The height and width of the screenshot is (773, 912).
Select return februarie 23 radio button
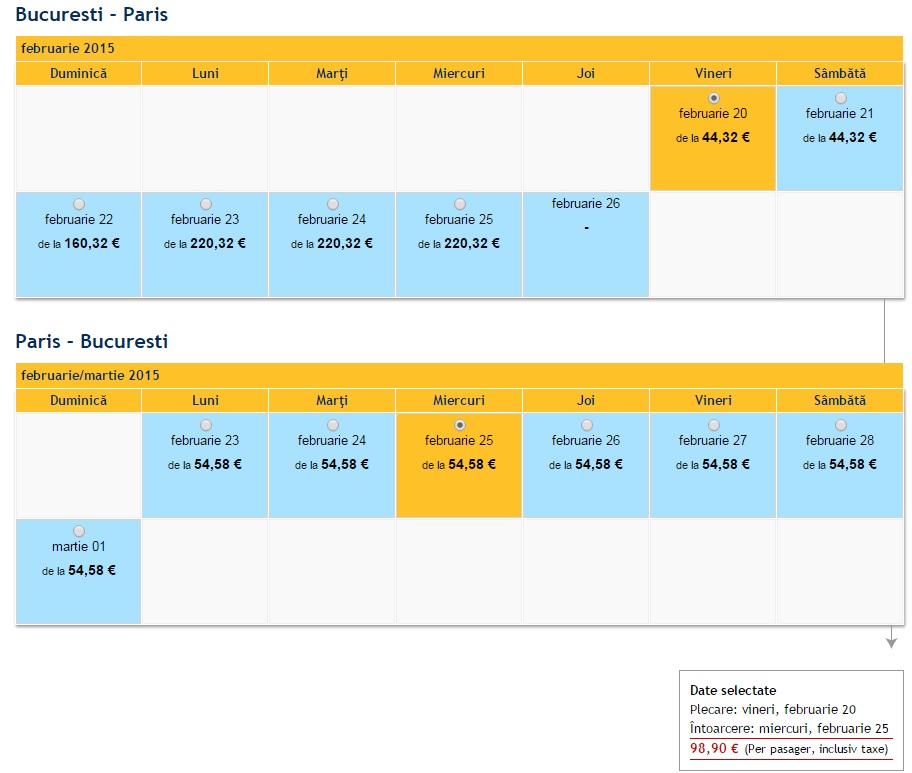(206, 425)
